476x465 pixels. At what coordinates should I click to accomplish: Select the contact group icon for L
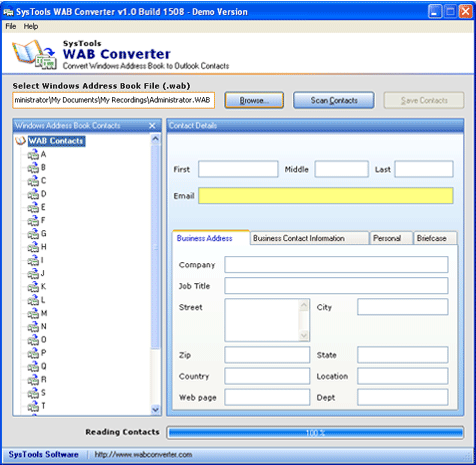pos(33,300)
